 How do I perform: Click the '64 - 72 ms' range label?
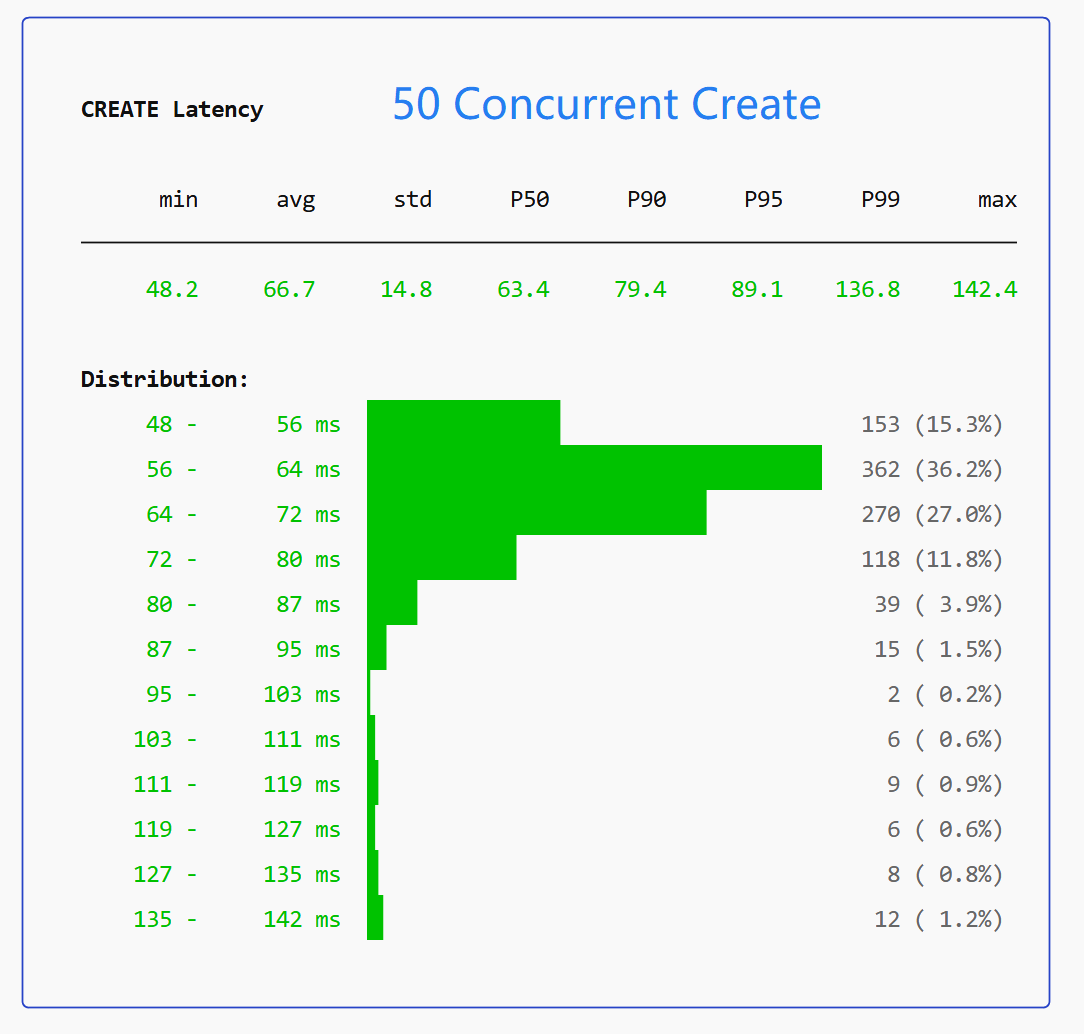243,514
